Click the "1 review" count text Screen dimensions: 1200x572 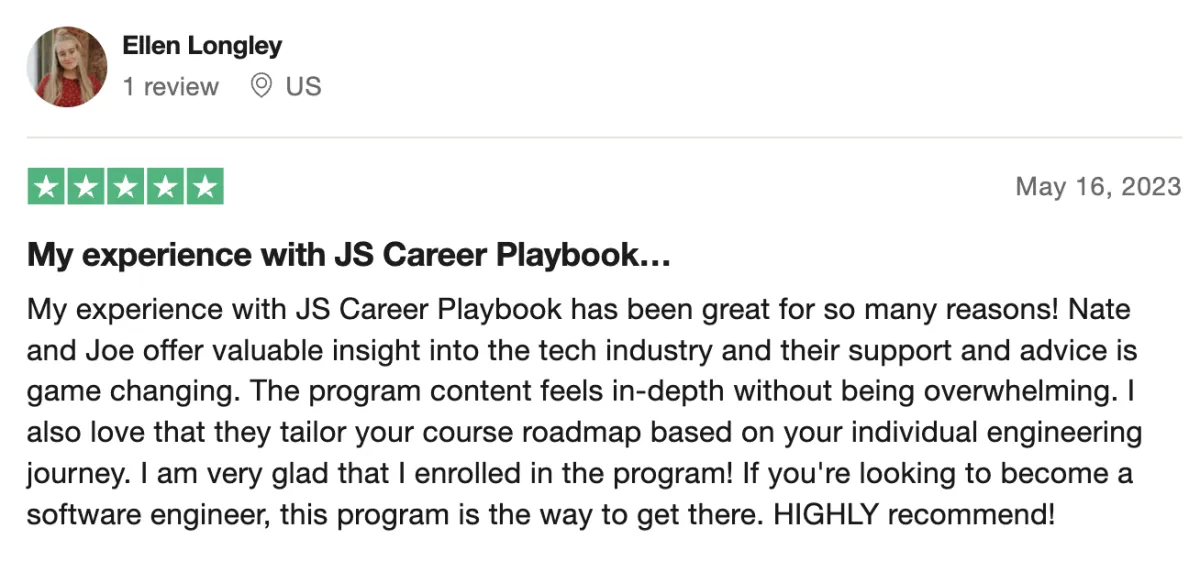click(x=170, y=87)
